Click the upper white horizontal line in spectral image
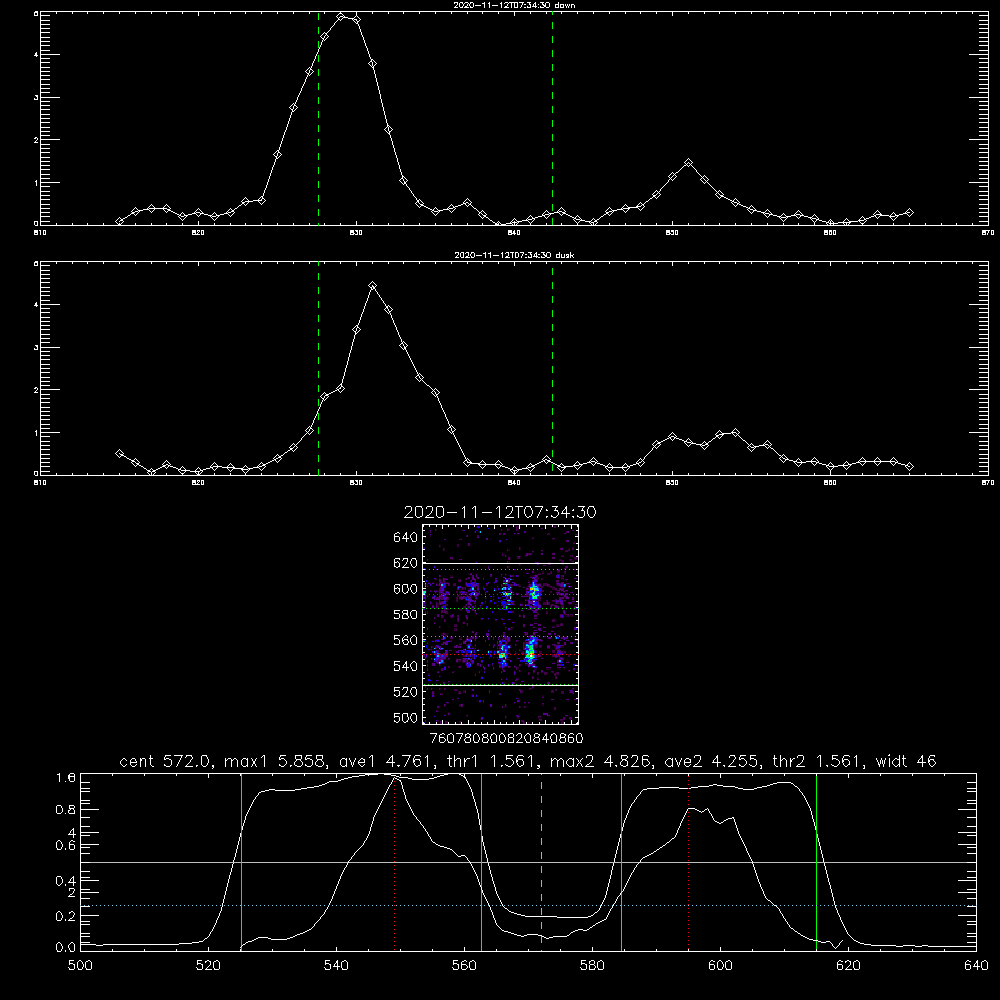 [x=501, y=563]
